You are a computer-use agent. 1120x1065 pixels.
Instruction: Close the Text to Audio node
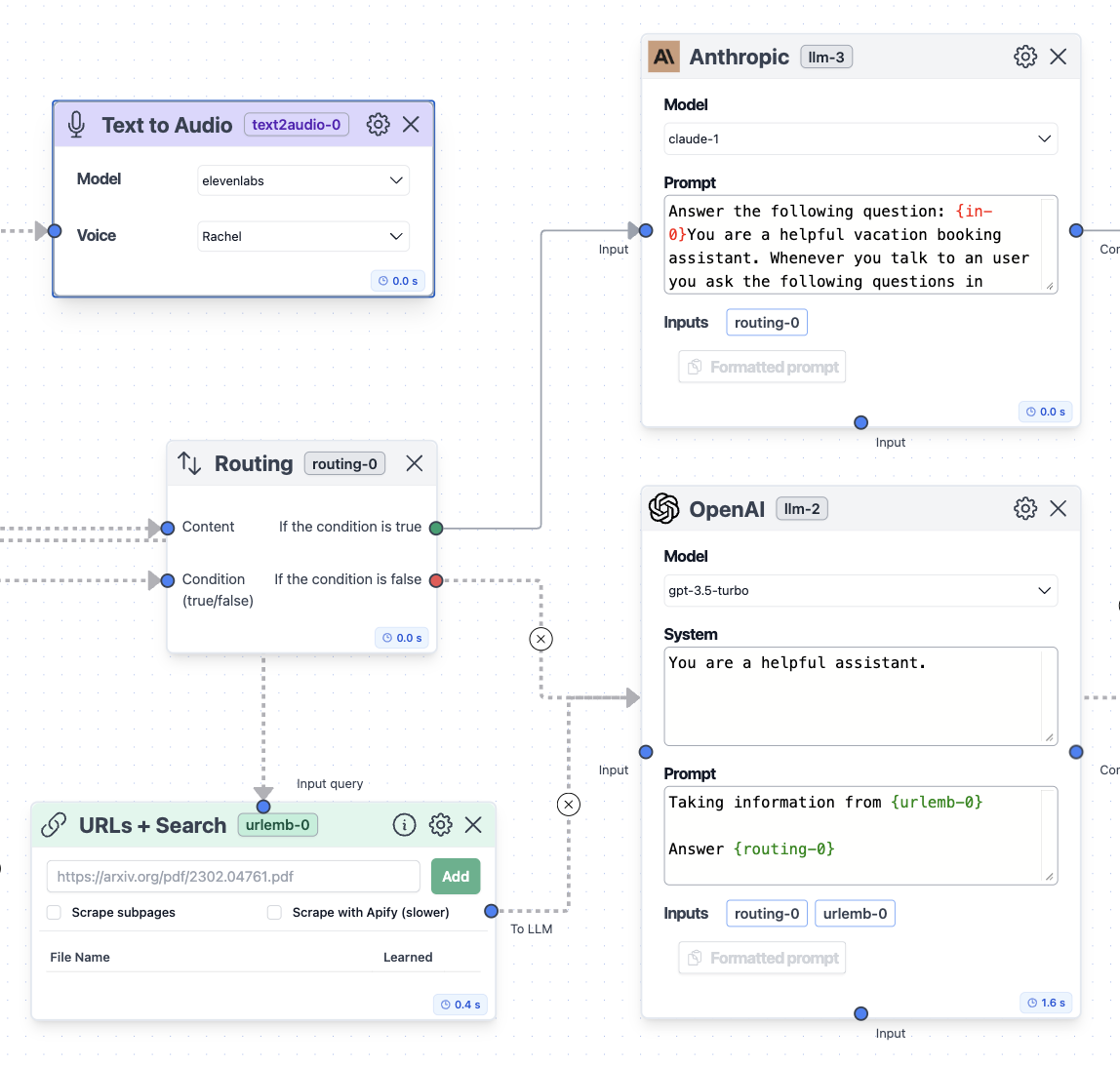411,124
